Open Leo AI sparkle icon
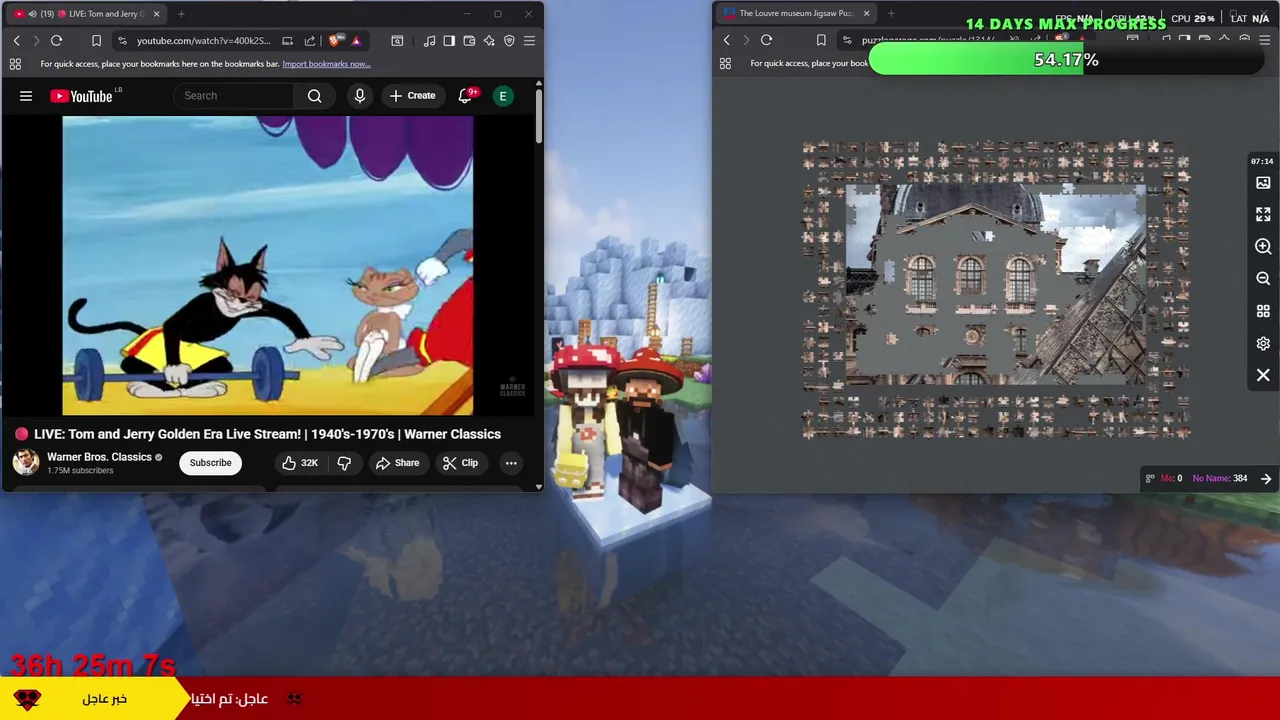Viewport: 1280px width, 720px height. point(489,41)
